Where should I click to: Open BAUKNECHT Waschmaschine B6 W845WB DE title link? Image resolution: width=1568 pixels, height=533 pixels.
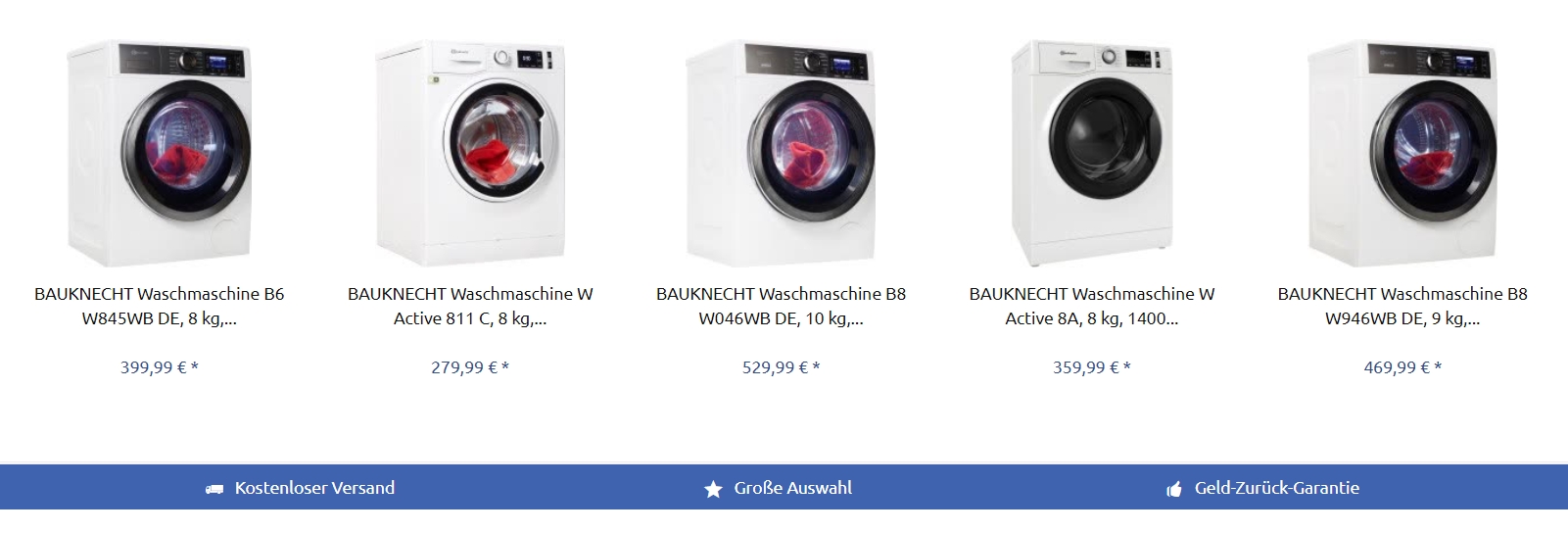(159, 307)
